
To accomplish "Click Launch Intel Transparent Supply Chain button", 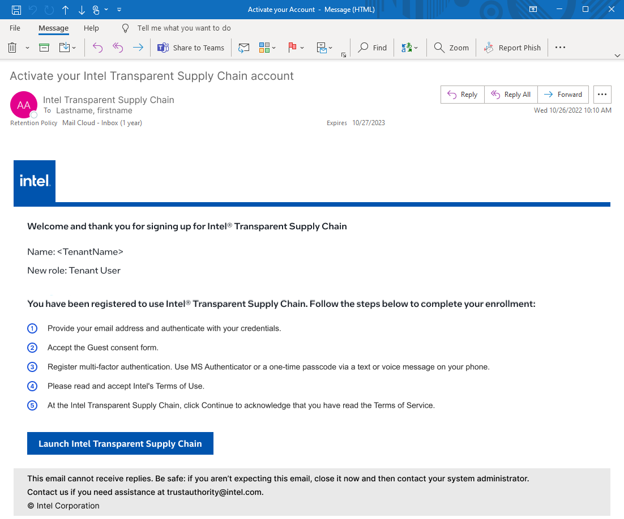I will [x=120, y=443].
